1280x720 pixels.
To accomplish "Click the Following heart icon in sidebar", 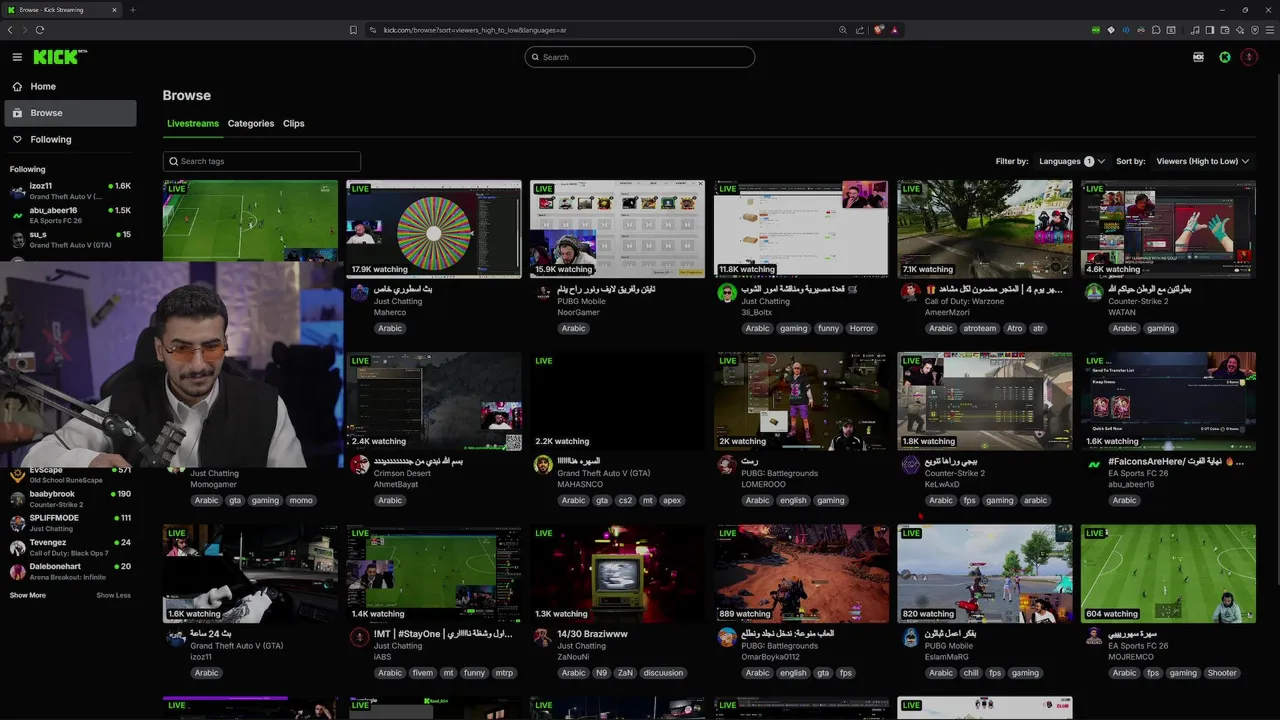I will (17, 139).
